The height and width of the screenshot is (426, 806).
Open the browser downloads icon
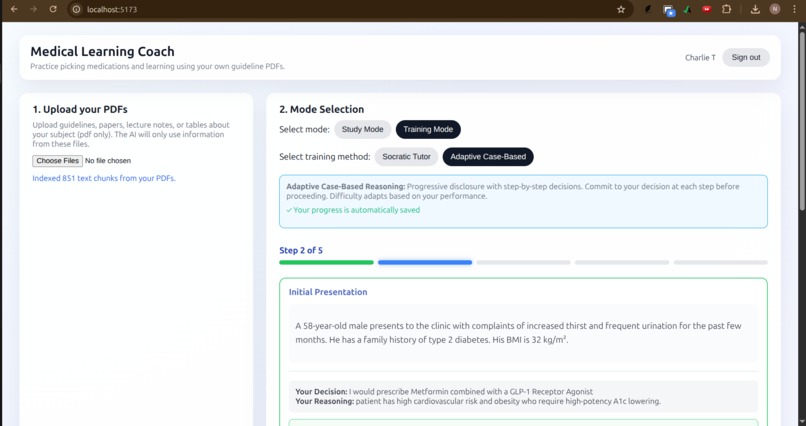755,9
